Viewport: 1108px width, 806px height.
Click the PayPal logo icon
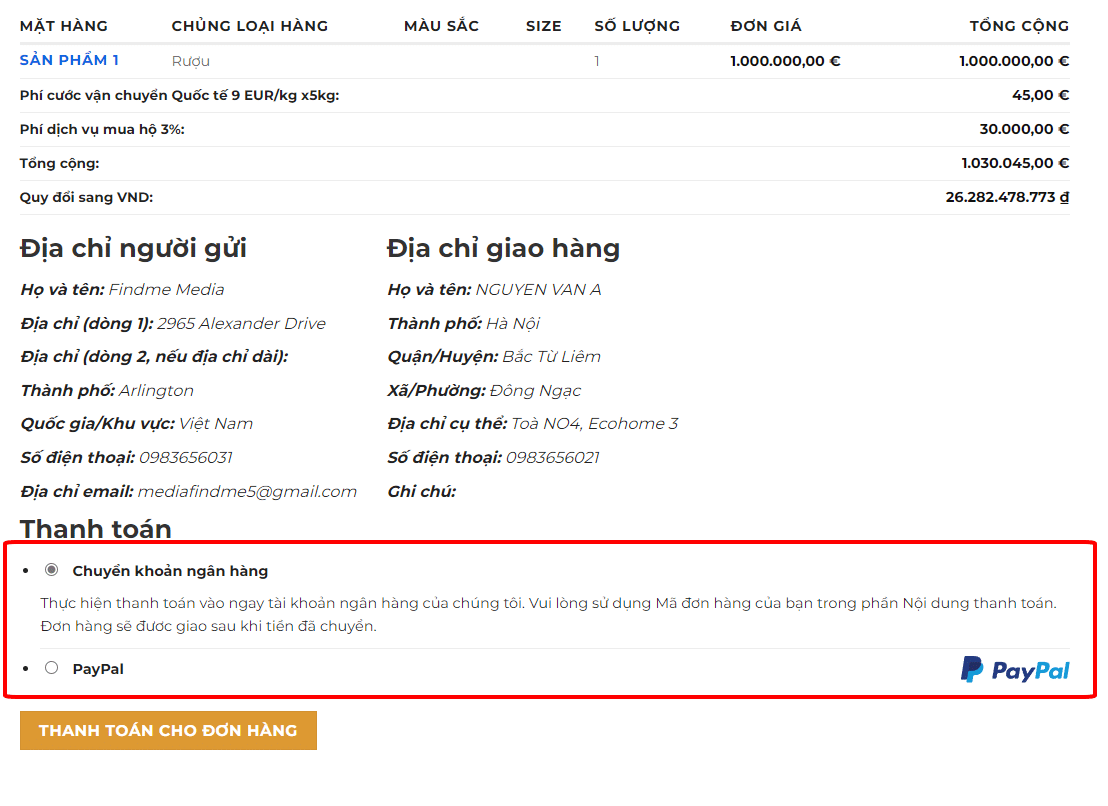coord(1014,670)
